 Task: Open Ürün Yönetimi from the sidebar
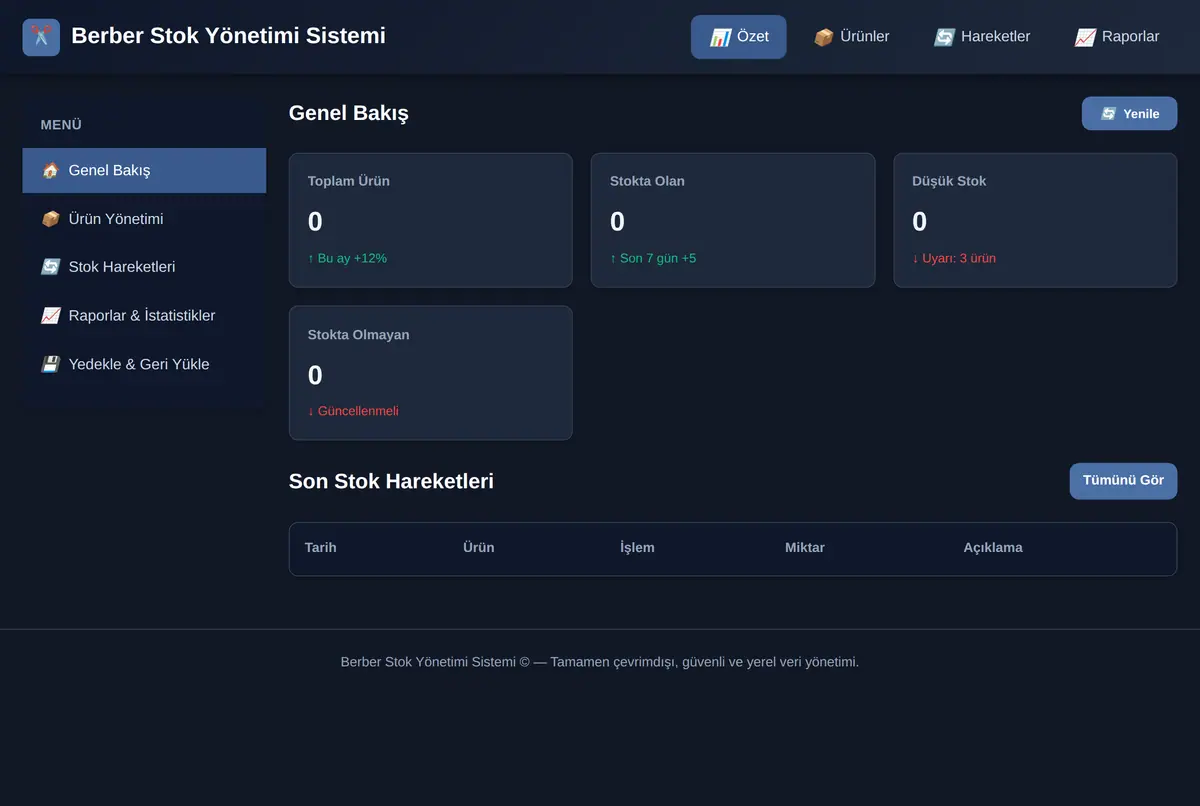pyautogui.click(x=144, y=219)
